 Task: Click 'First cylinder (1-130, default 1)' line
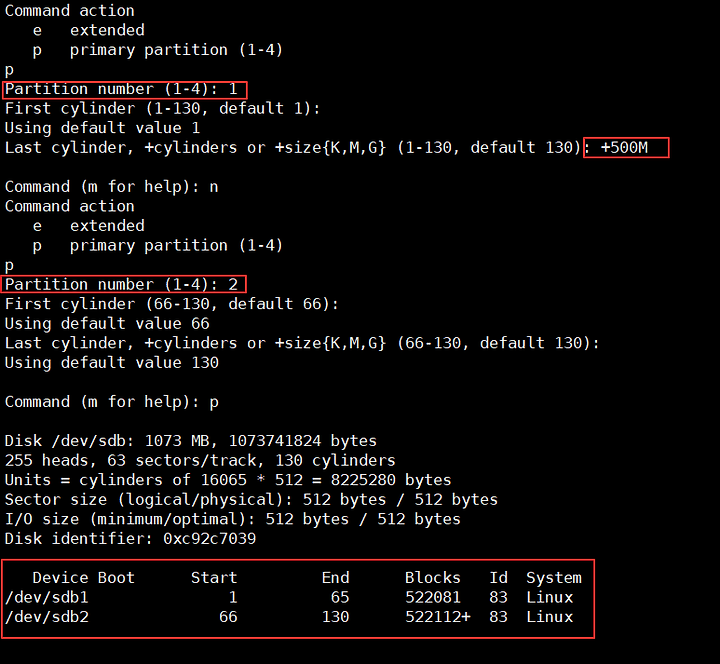click(163, 109)
